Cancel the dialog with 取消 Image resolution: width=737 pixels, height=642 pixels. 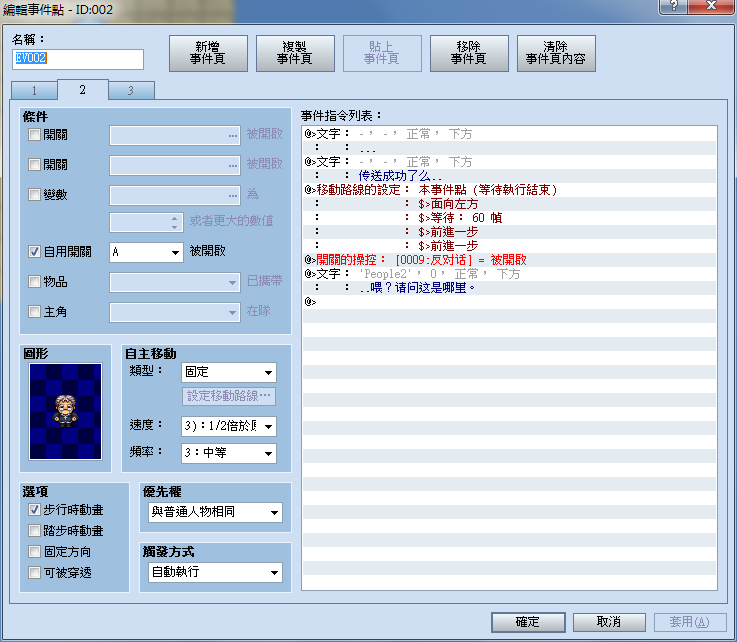coord(609,622)
